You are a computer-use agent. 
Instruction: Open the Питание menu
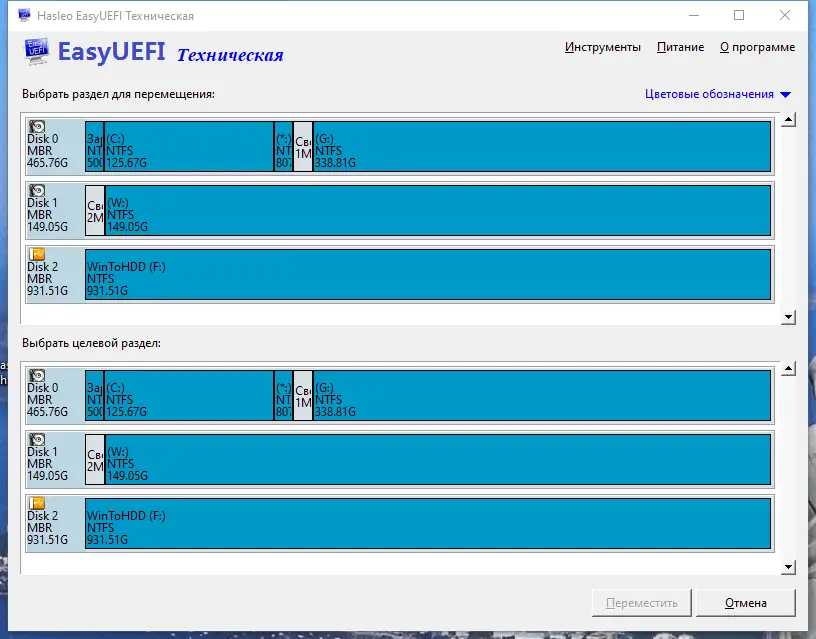[680, 47]
